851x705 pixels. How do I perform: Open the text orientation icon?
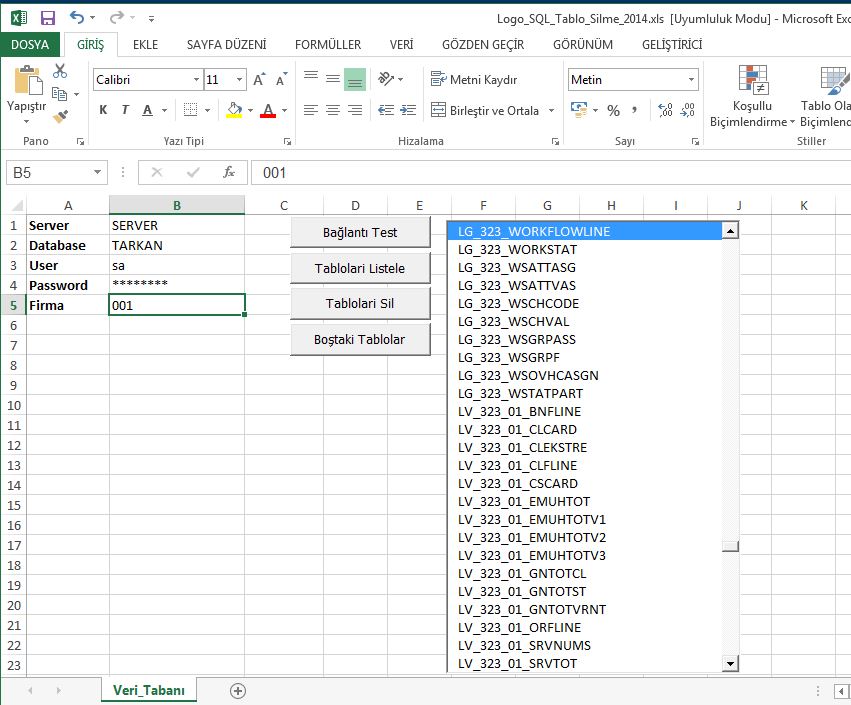coord(386,79)
